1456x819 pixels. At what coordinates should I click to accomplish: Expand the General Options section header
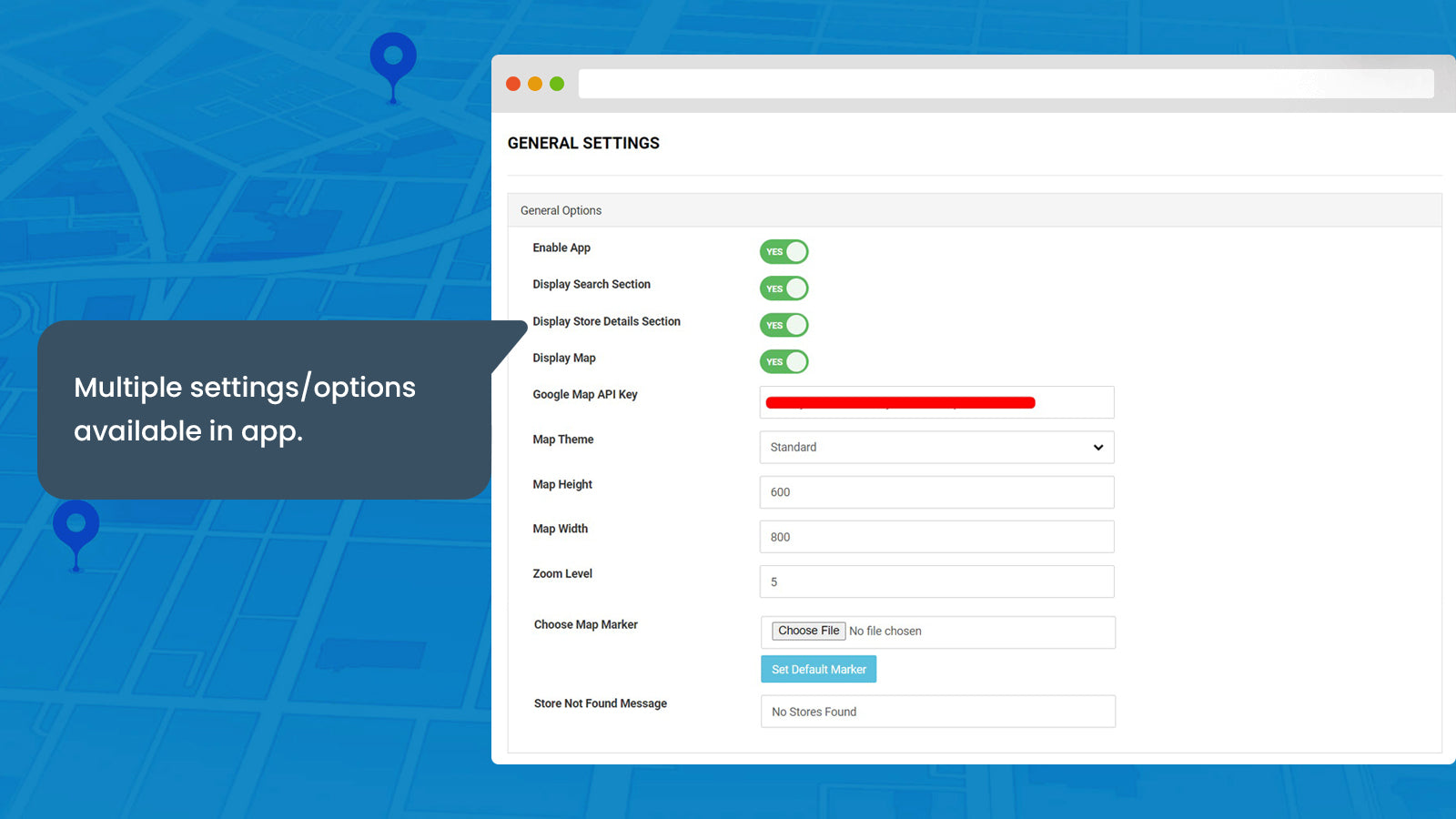click(561, 210)
